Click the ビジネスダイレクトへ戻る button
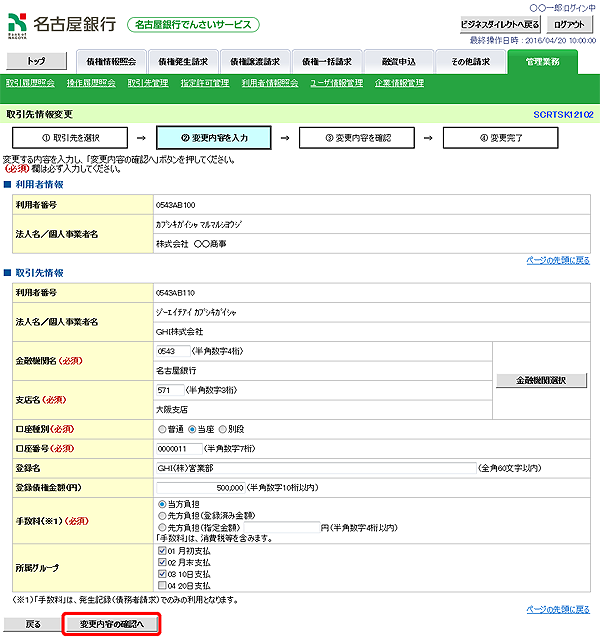The width and height of the screenshot is (600, 638). [x=500, y=24]
